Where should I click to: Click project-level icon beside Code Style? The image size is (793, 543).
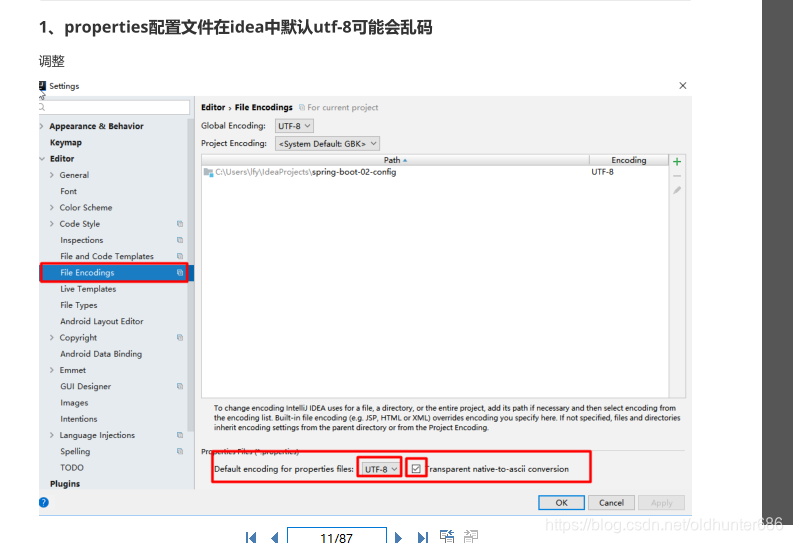pos(180,223)
